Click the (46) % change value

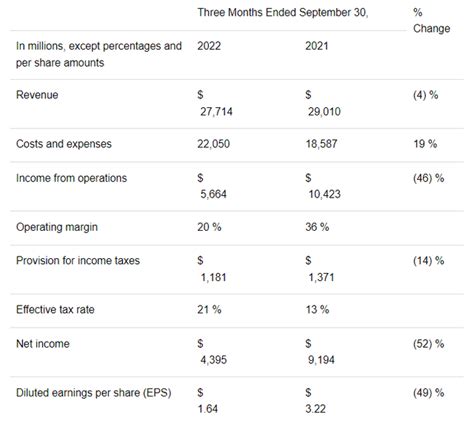tap(428, 178)
